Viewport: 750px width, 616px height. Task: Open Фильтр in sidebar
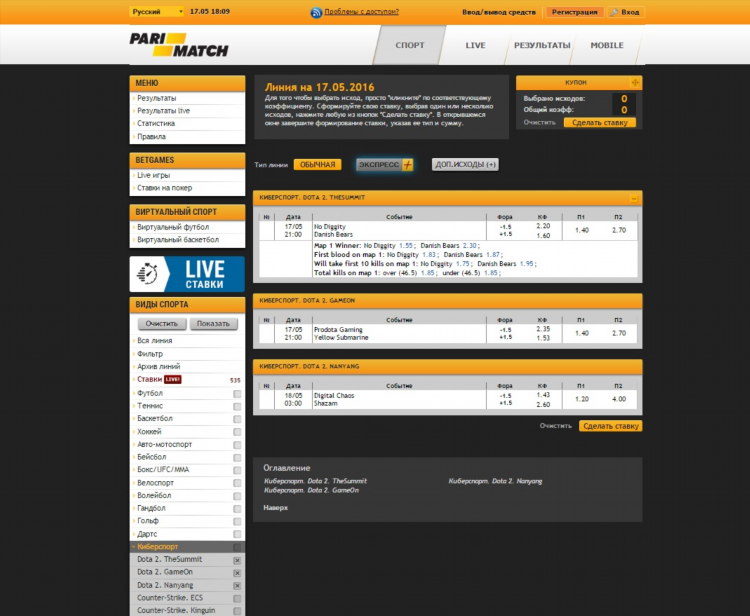pos(150,354)
